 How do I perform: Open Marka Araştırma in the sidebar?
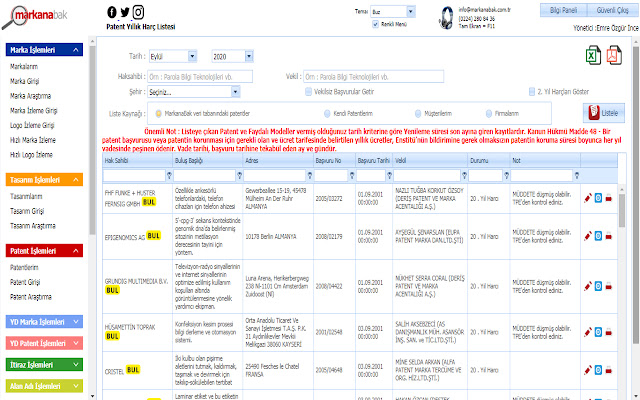tap(29, 97)
